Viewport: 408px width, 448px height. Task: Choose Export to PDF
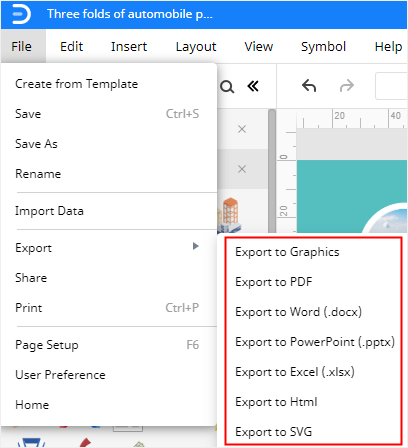point(274,282)
